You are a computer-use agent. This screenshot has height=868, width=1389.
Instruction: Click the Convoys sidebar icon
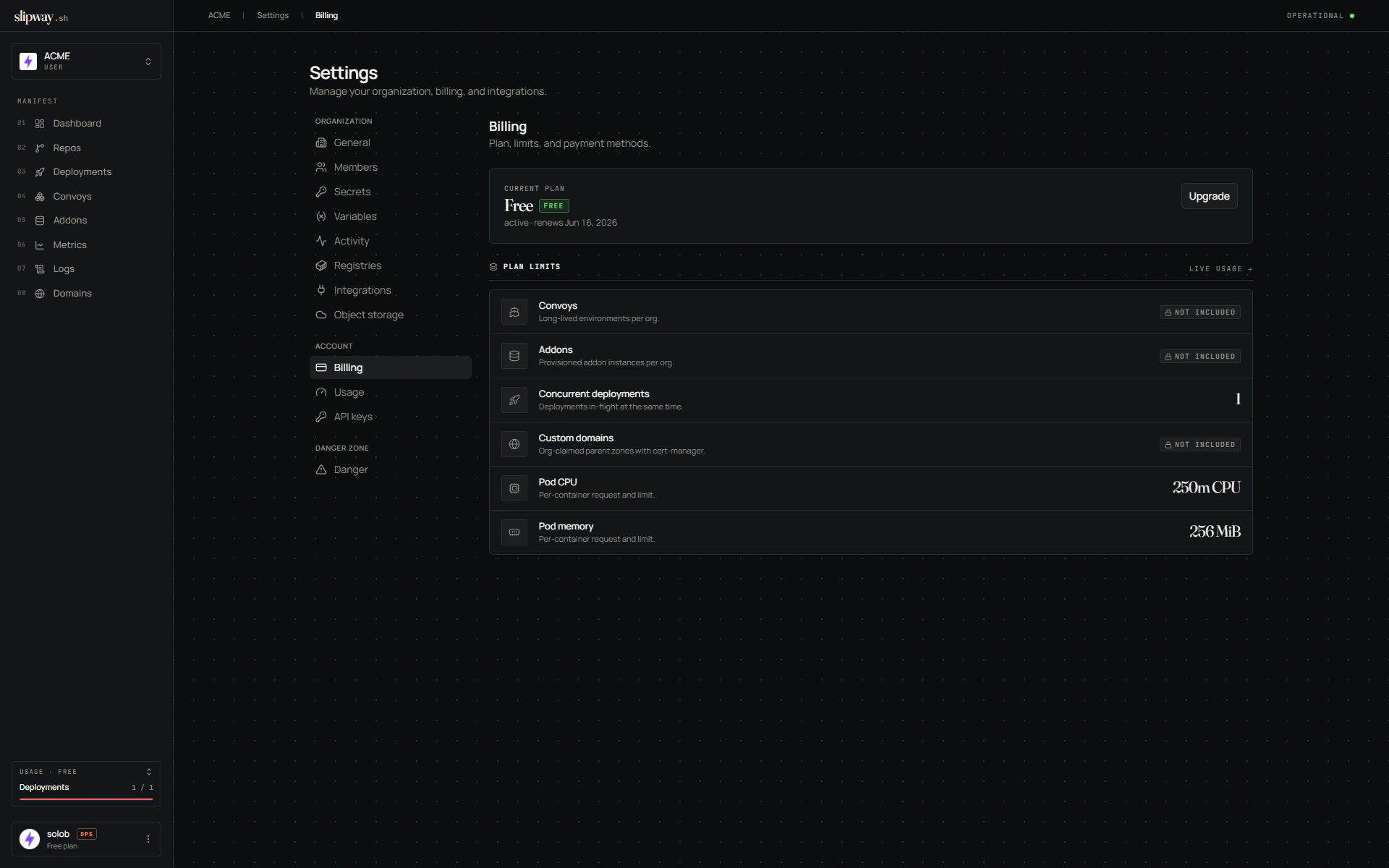(x=40, y=197)
